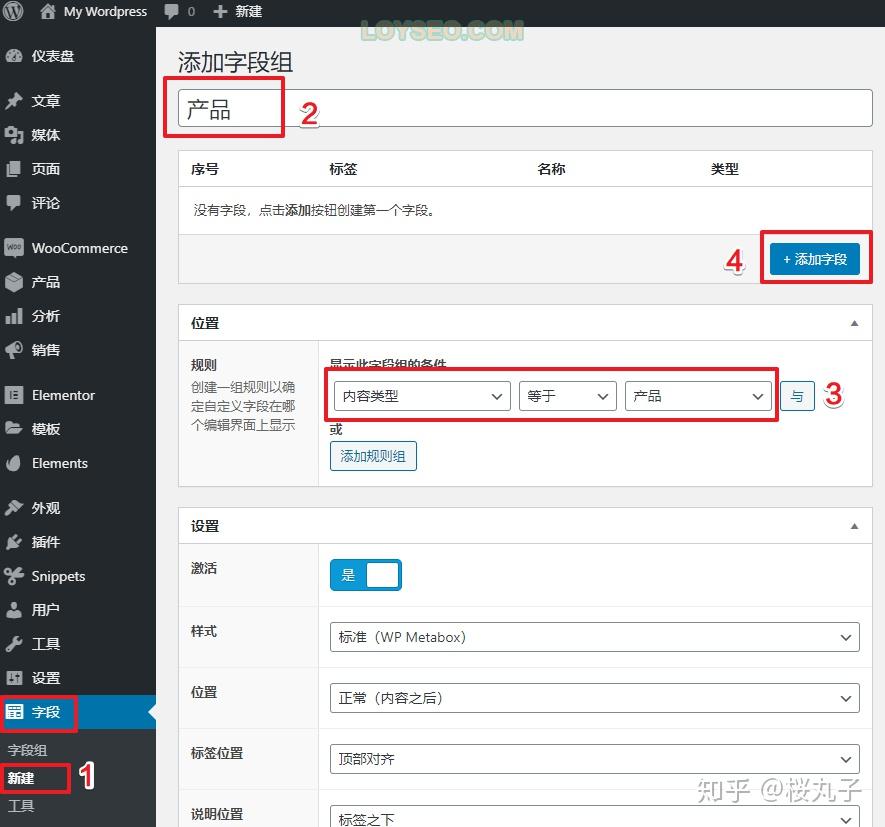This screenshot has height=827, width=885.
Task: Click the 设置 sliders icon in sidebar
Action: [x=14, y=677]
